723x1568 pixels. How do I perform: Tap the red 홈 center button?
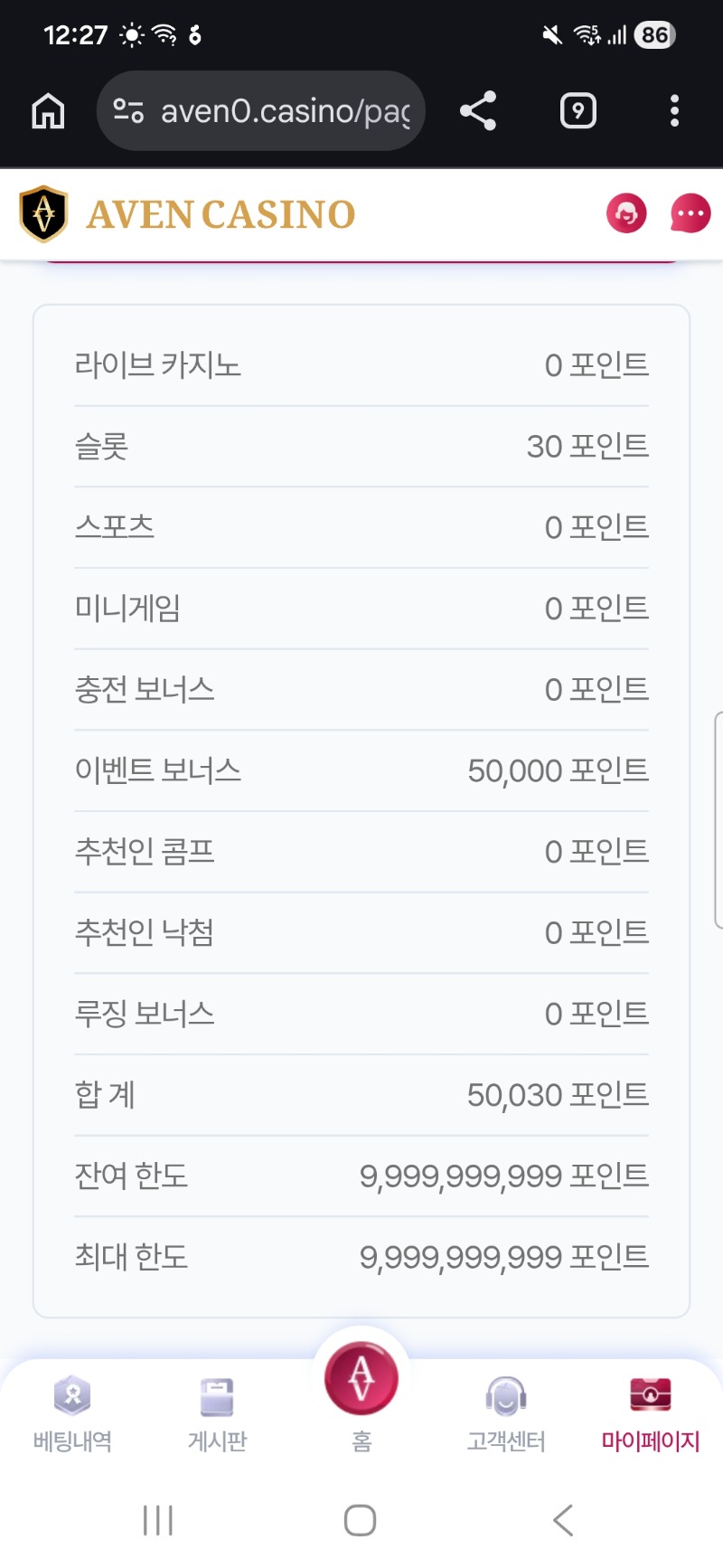click(361, 1380)
